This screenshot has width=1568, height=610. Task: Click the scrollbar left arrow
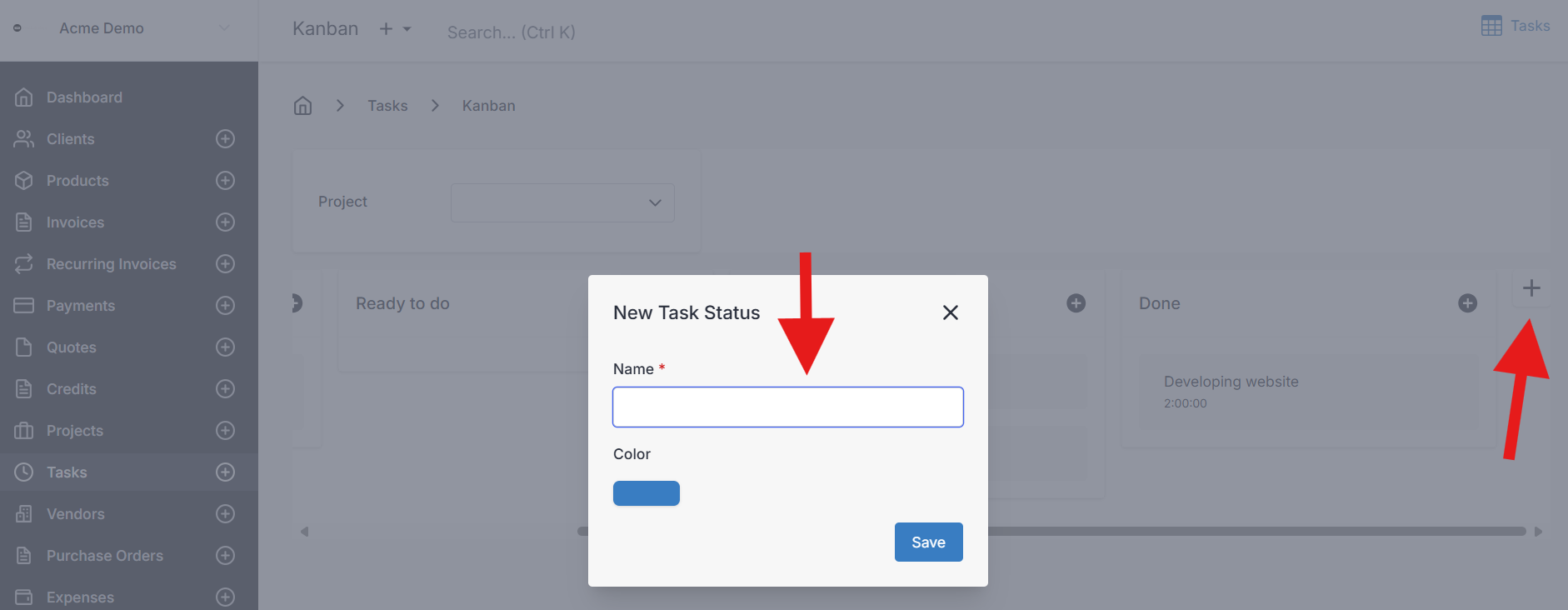tap(305, 532)
